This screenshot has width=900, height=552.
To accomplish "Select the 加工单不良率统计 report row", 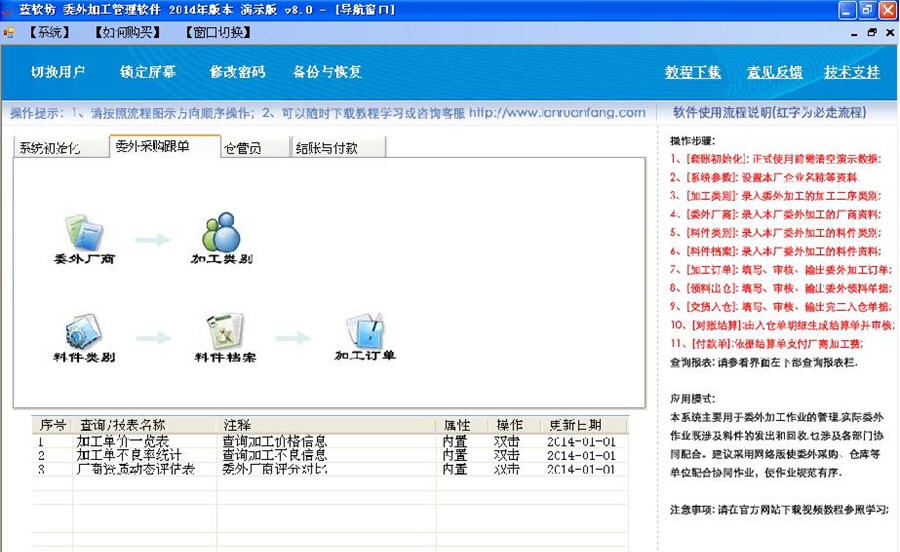I will (x=330, y=455).
